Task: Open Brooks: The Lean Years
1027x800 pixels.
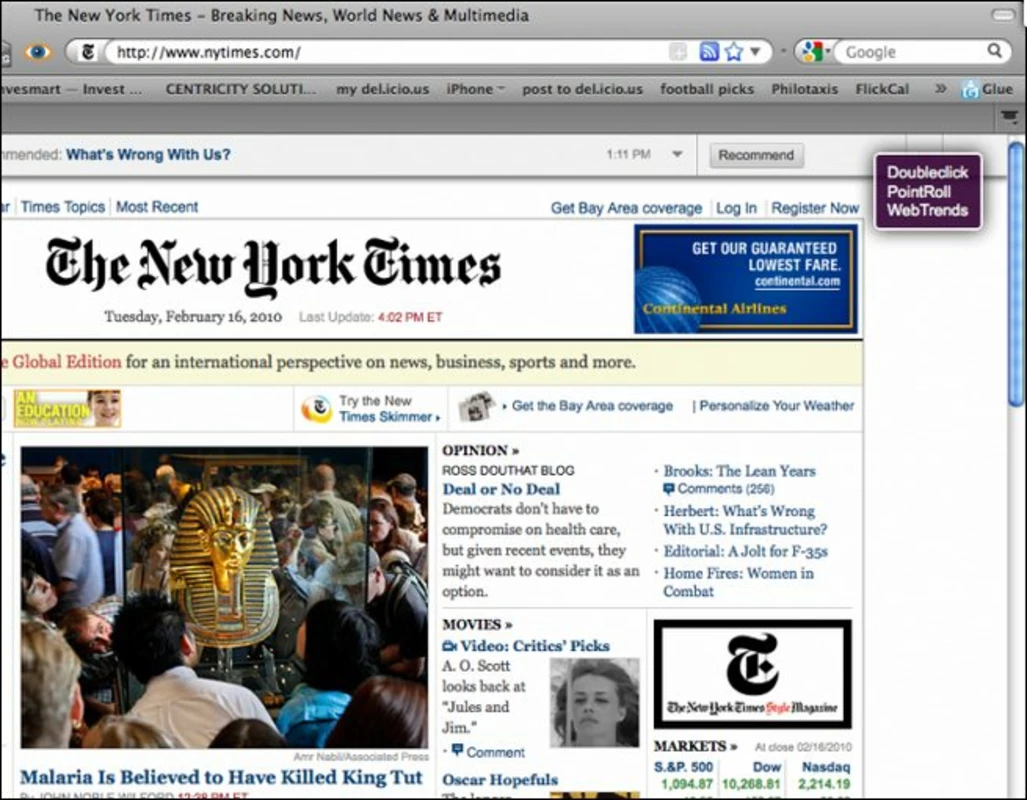Action: coord(739,471)
